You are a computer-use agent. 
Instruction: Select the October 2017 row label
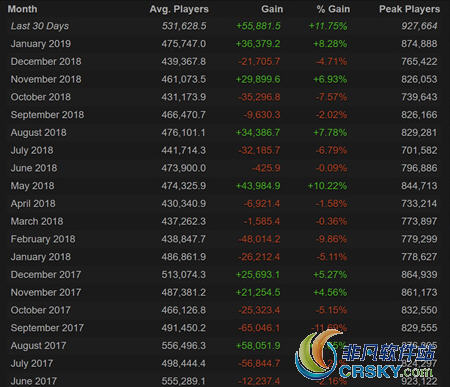click(x=41, y=310)
